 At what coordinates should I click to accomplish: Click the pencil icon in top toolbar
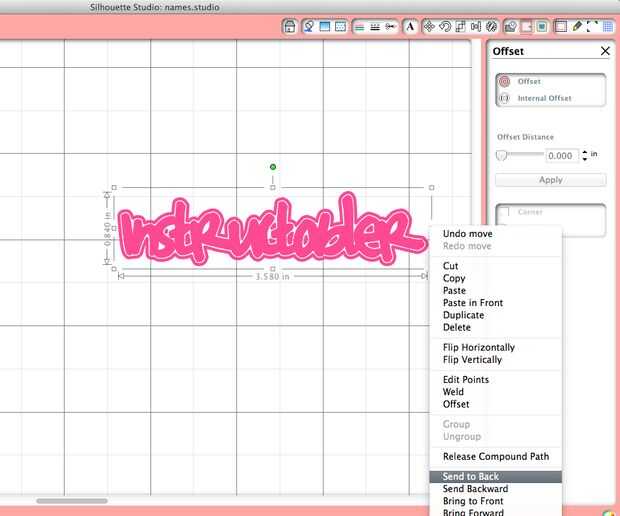click(x=577, y=26)
